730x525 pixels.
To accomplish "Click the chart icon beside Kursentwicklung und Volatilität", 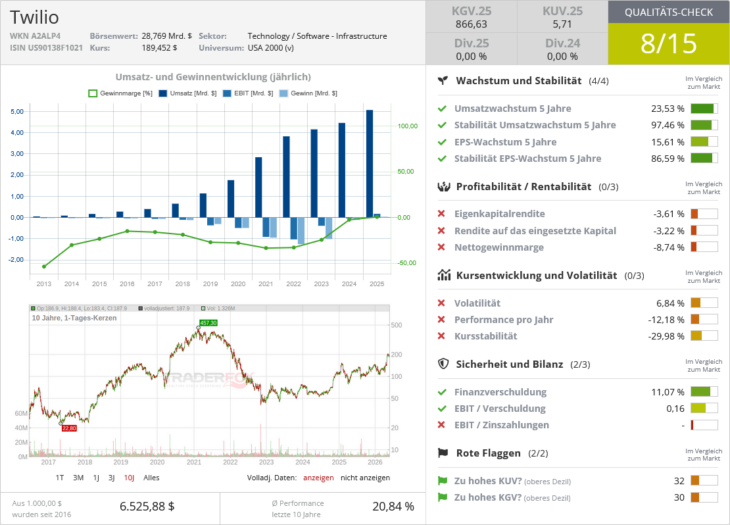I will (444, 275).
